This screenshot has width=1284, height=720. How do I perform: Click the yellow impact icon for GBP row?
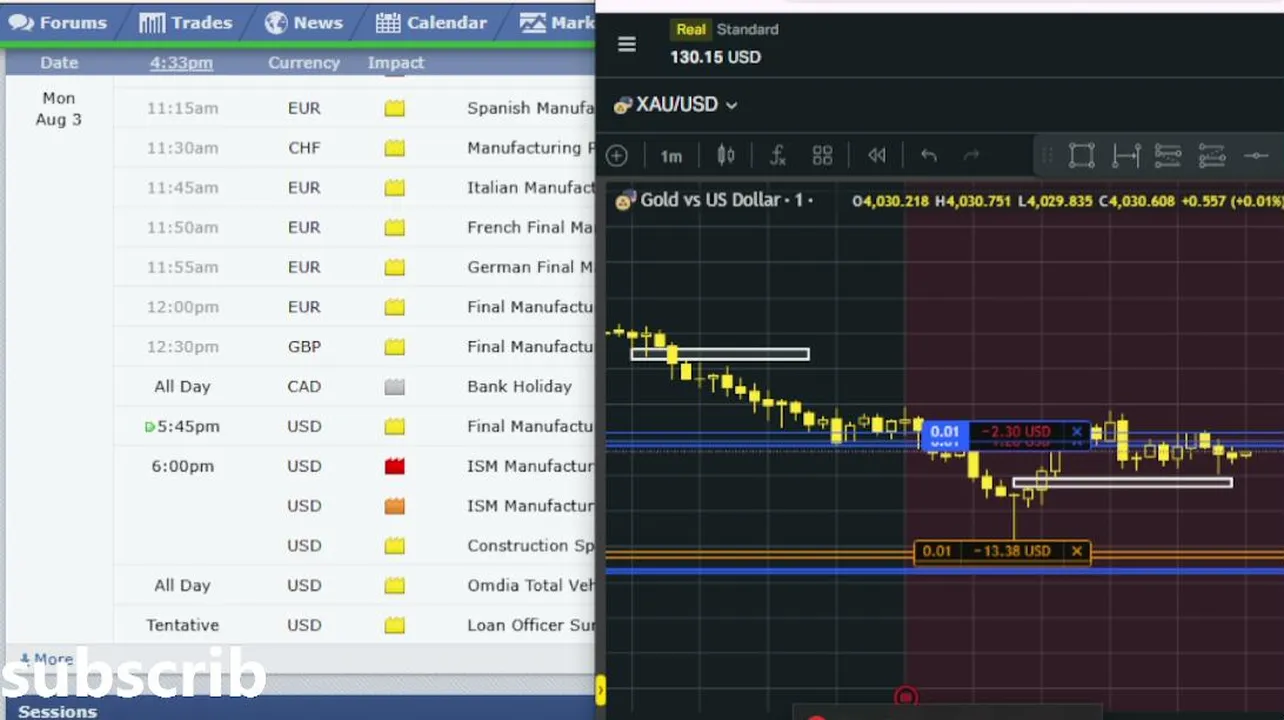click(x=395, y=346)
